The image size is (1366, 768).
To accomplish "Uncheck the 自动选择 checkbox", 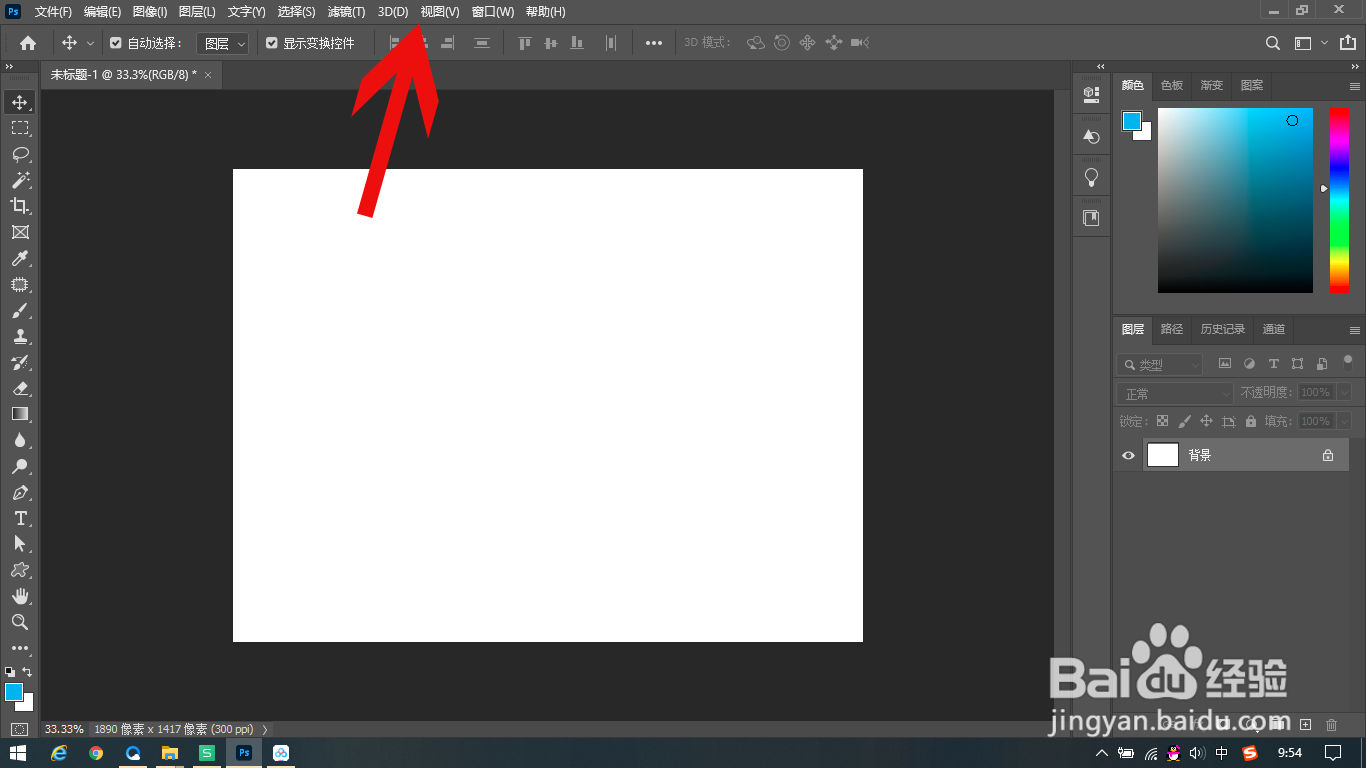I will [x=116, y=43].
